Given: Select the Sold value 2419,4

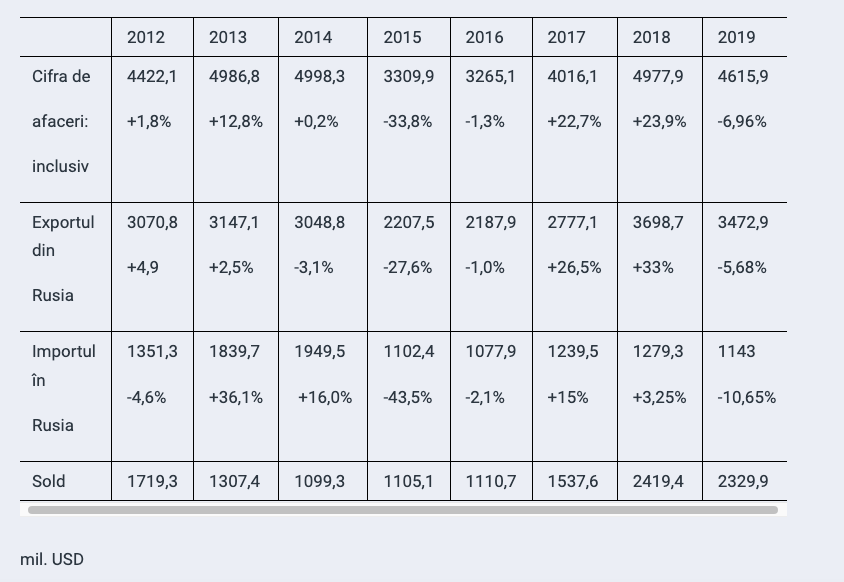Looking at the screenshot, I should point(658,481).
